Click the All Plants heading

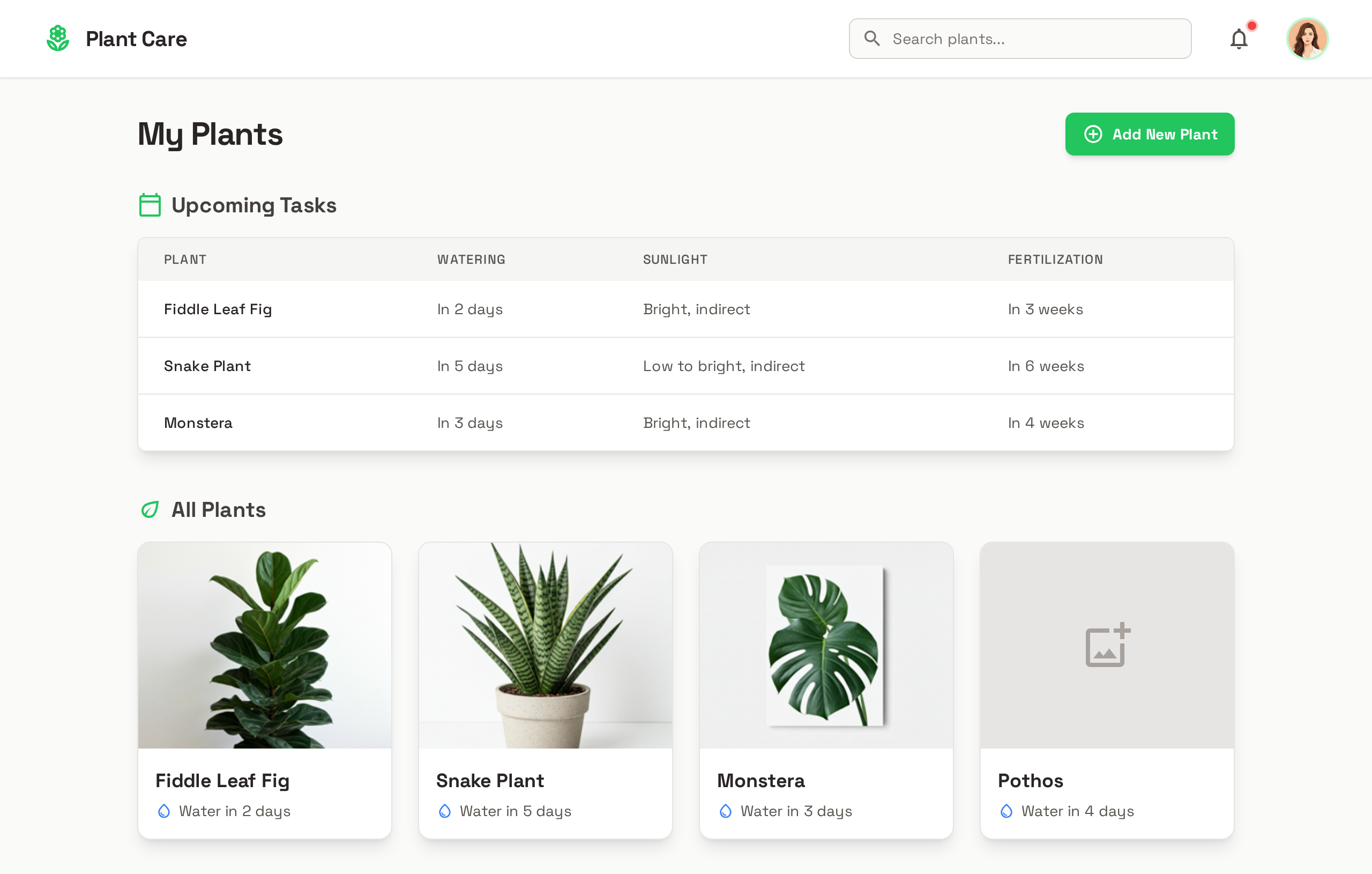coord(219,510)
